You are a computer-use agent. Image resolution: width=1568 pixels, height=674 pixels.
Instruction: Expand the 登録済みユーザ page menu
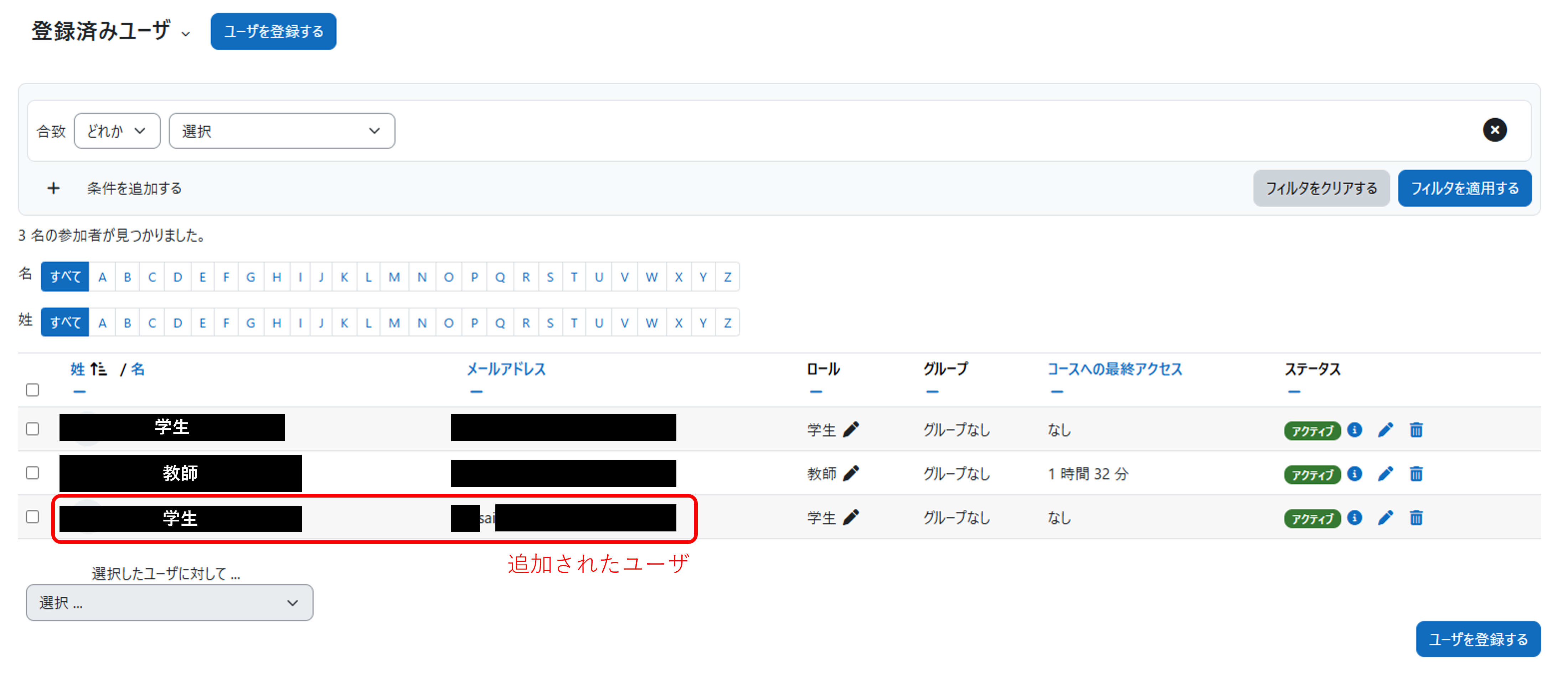click(x=186, y=34)
